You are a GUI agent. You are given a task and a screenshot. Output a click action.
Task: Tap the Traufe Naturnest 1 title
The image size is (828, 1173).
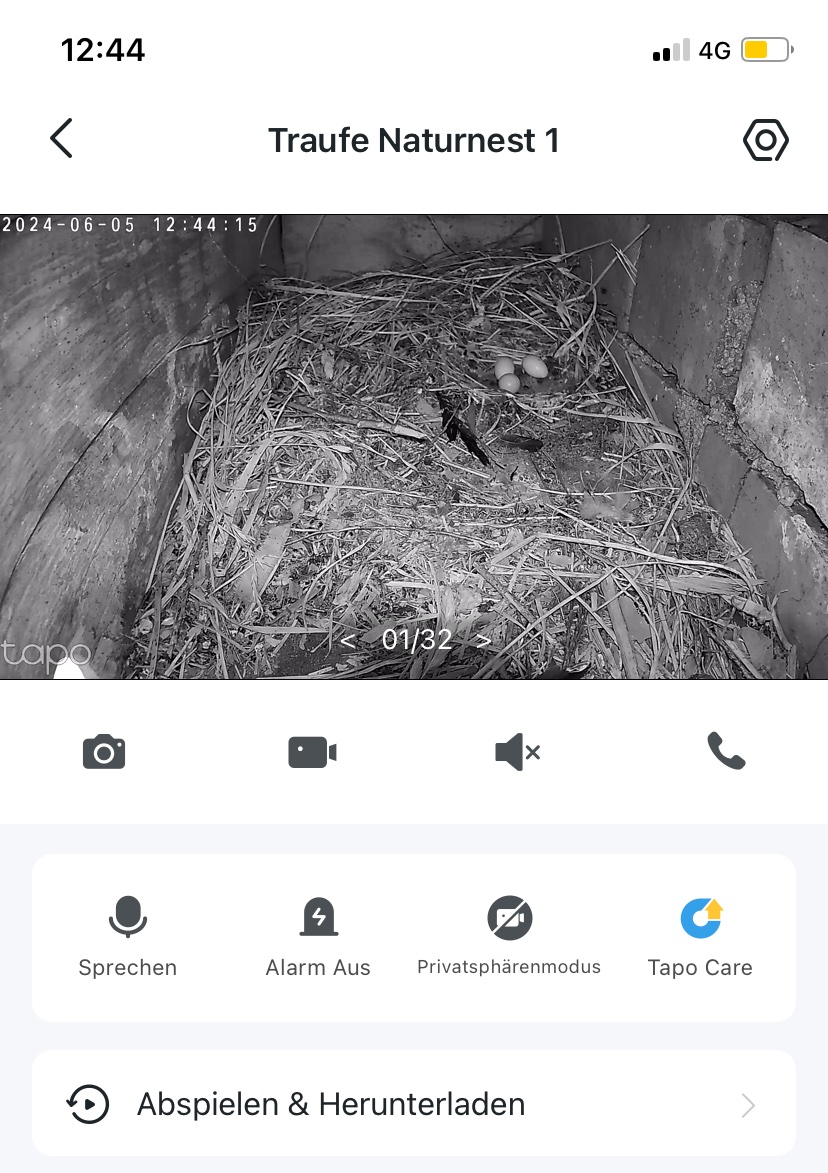coord(414,140)
